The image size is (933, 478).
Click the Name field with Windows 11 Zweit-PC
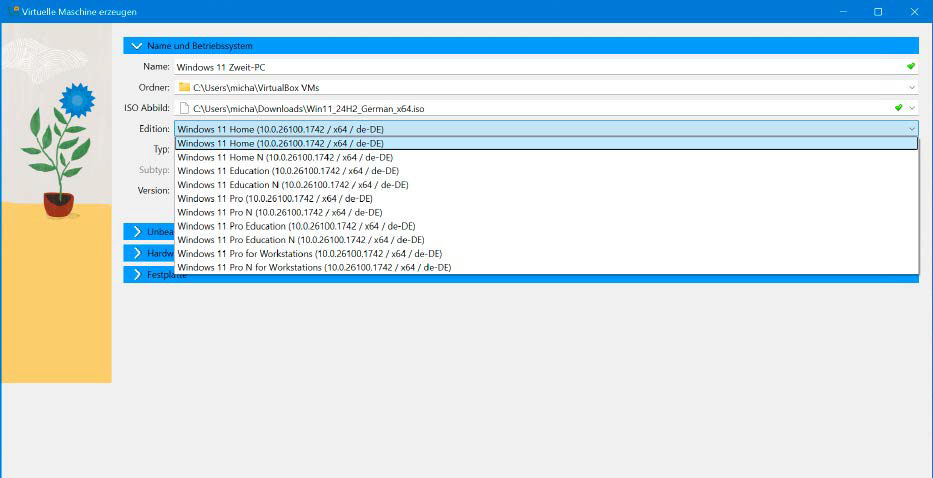(x=546, y=67)
